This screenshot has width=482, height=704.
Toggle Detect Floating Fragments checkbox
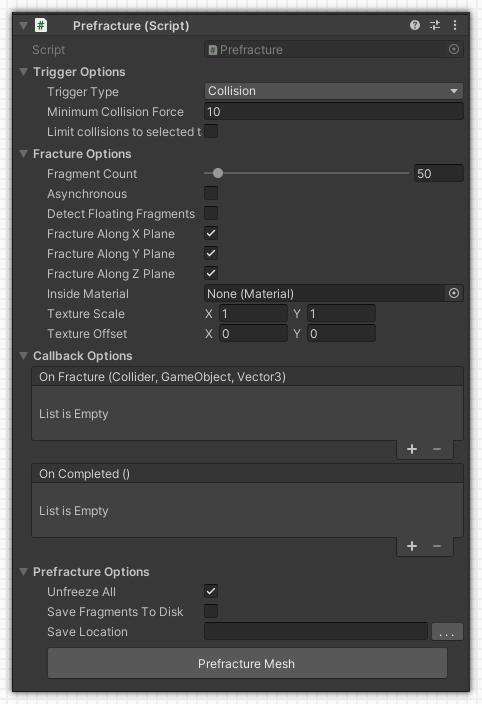[211, 213]
